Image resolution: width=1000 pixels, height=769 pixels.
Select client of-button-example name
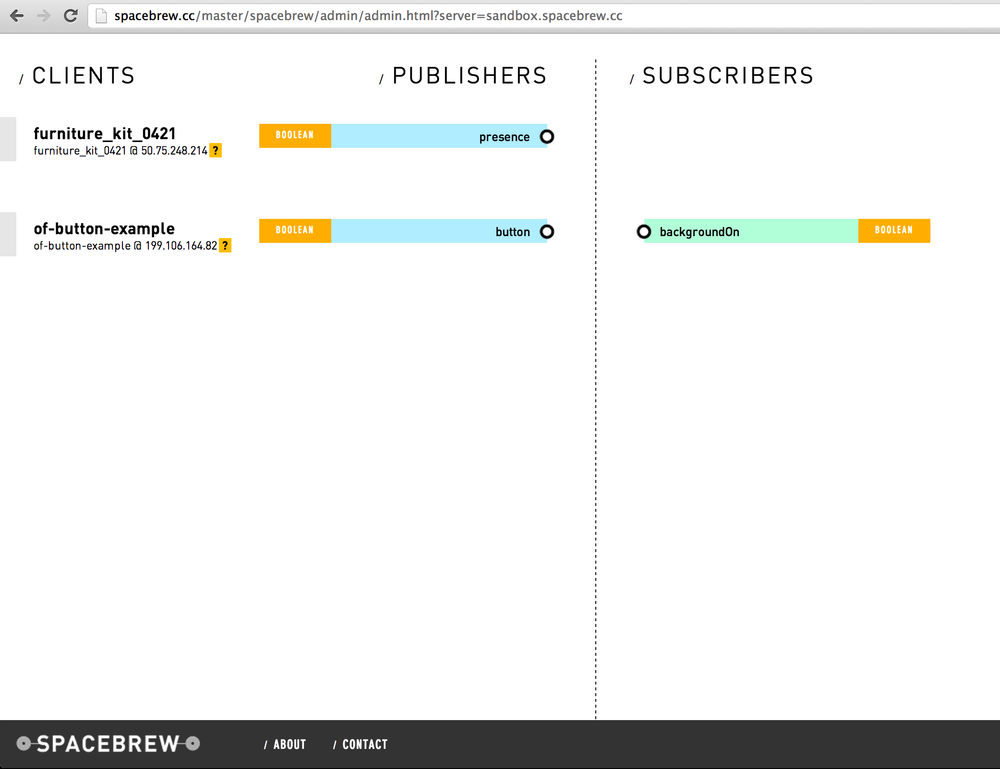[104, 228]
